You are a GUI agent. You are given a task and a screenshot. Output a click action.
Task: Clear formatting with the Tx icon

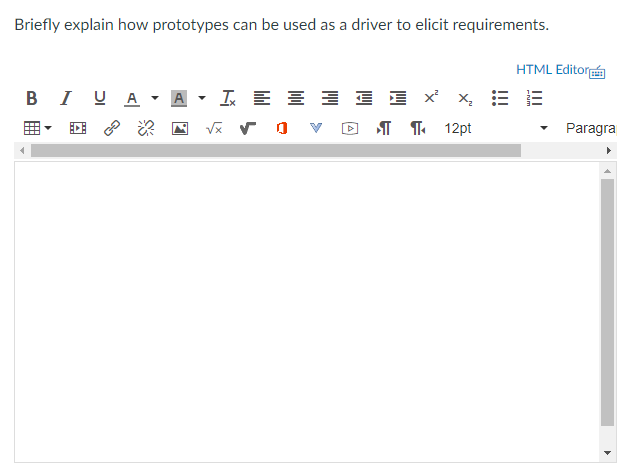coord(228,98)
